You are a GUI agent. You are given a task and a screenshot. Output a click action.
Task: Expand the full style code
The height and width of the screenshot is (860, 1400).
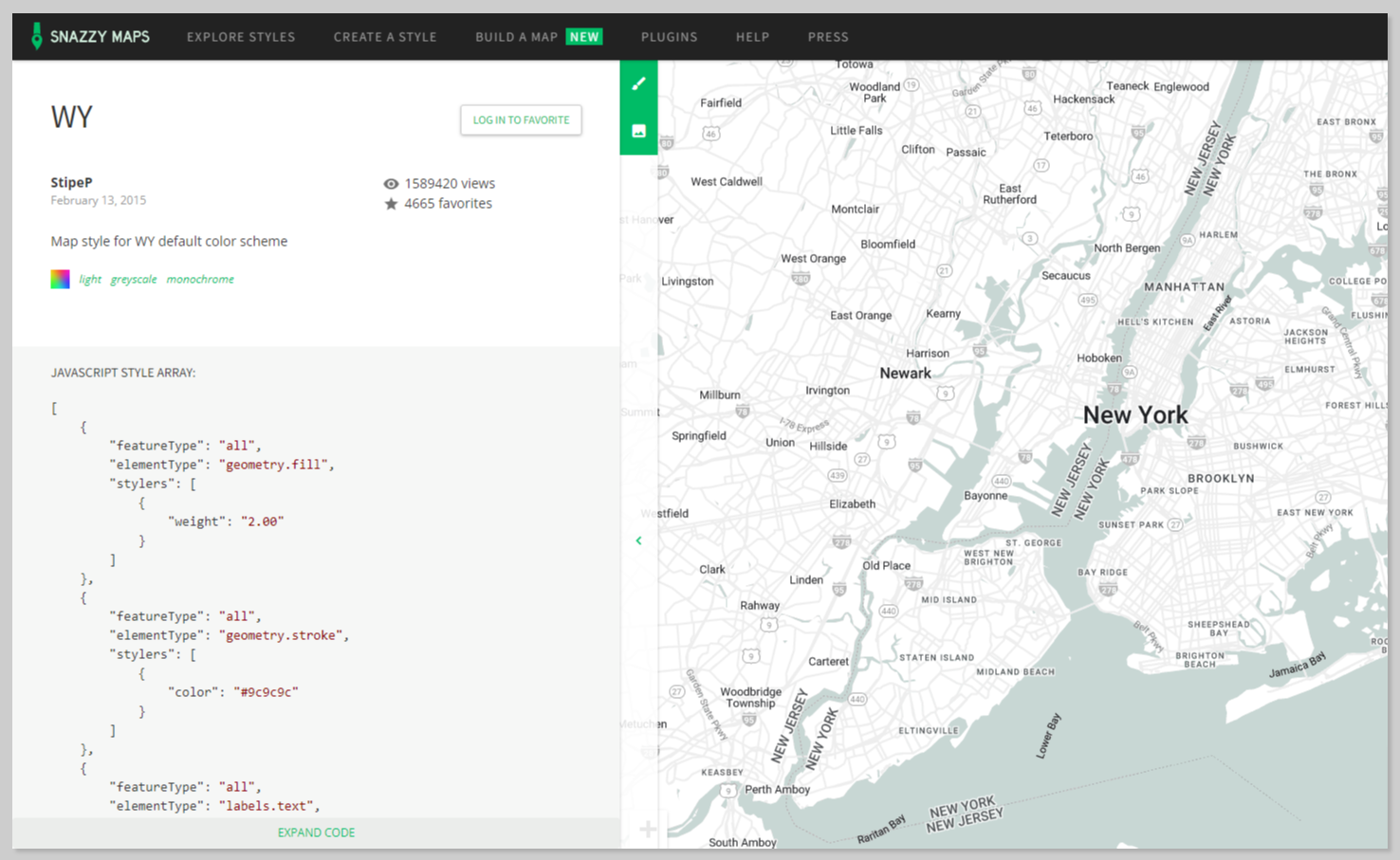coord(316,833)
